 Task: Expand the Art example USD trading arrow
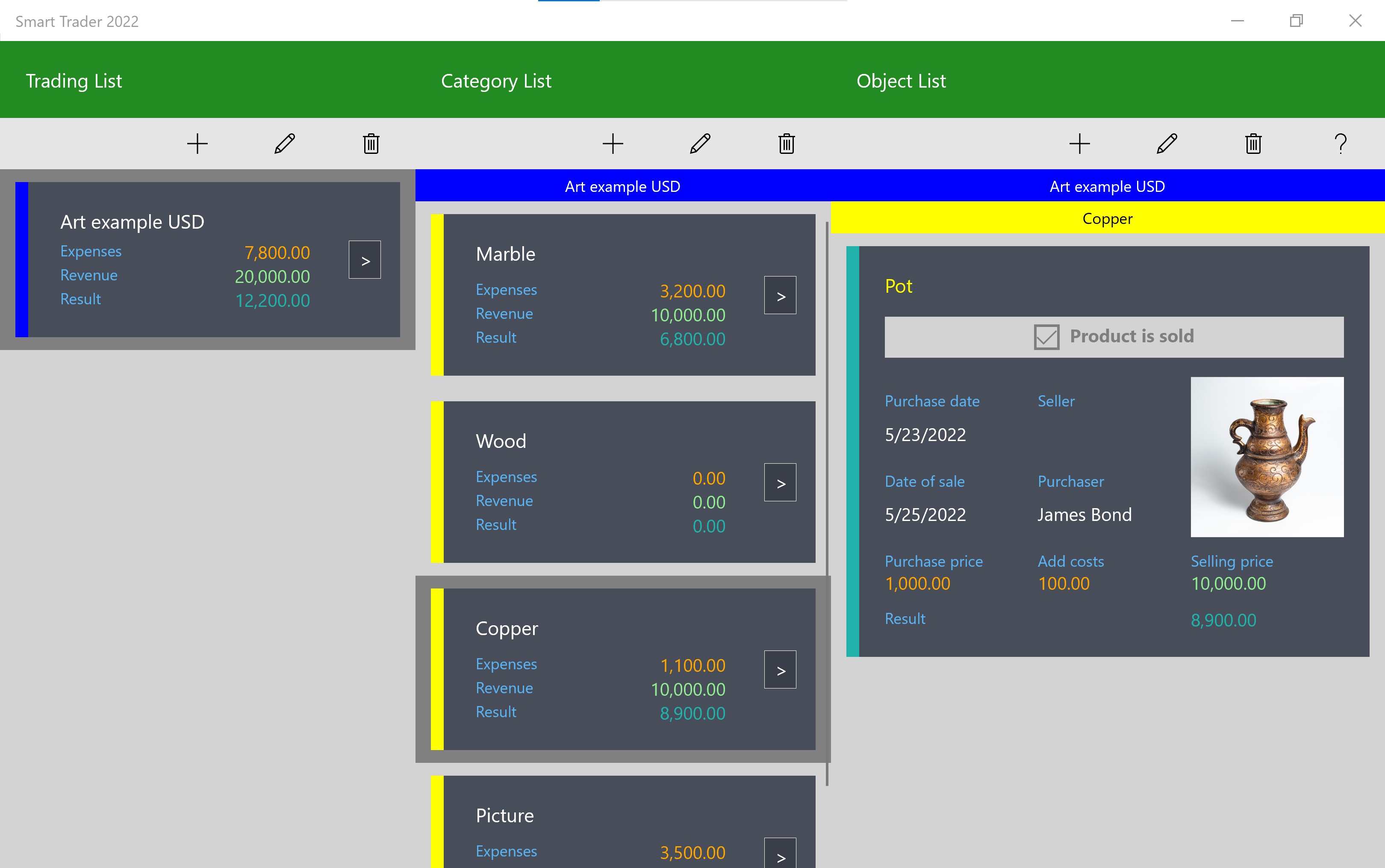pyautogui.click(x=365, y=260)
